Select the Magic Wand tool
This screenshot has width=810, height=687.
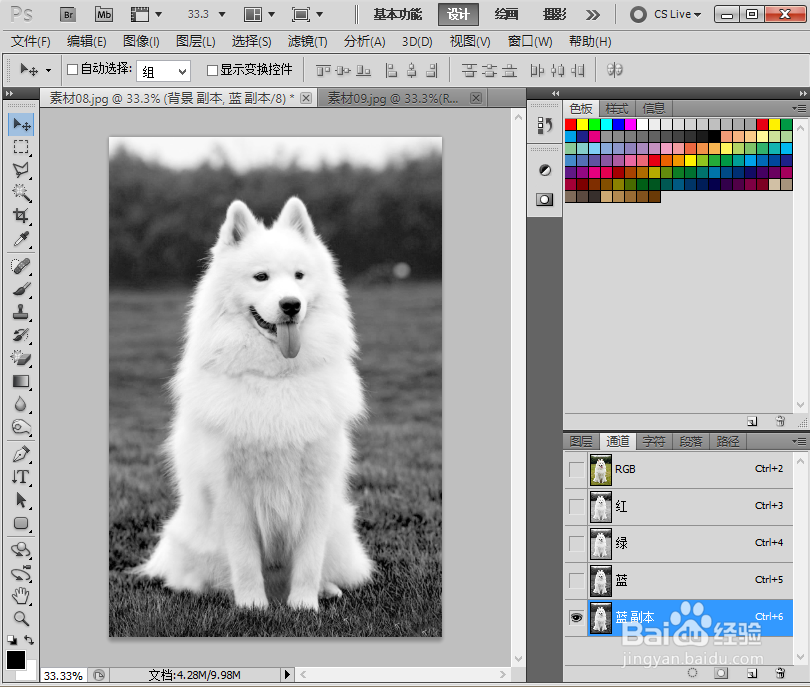[21, 193]
